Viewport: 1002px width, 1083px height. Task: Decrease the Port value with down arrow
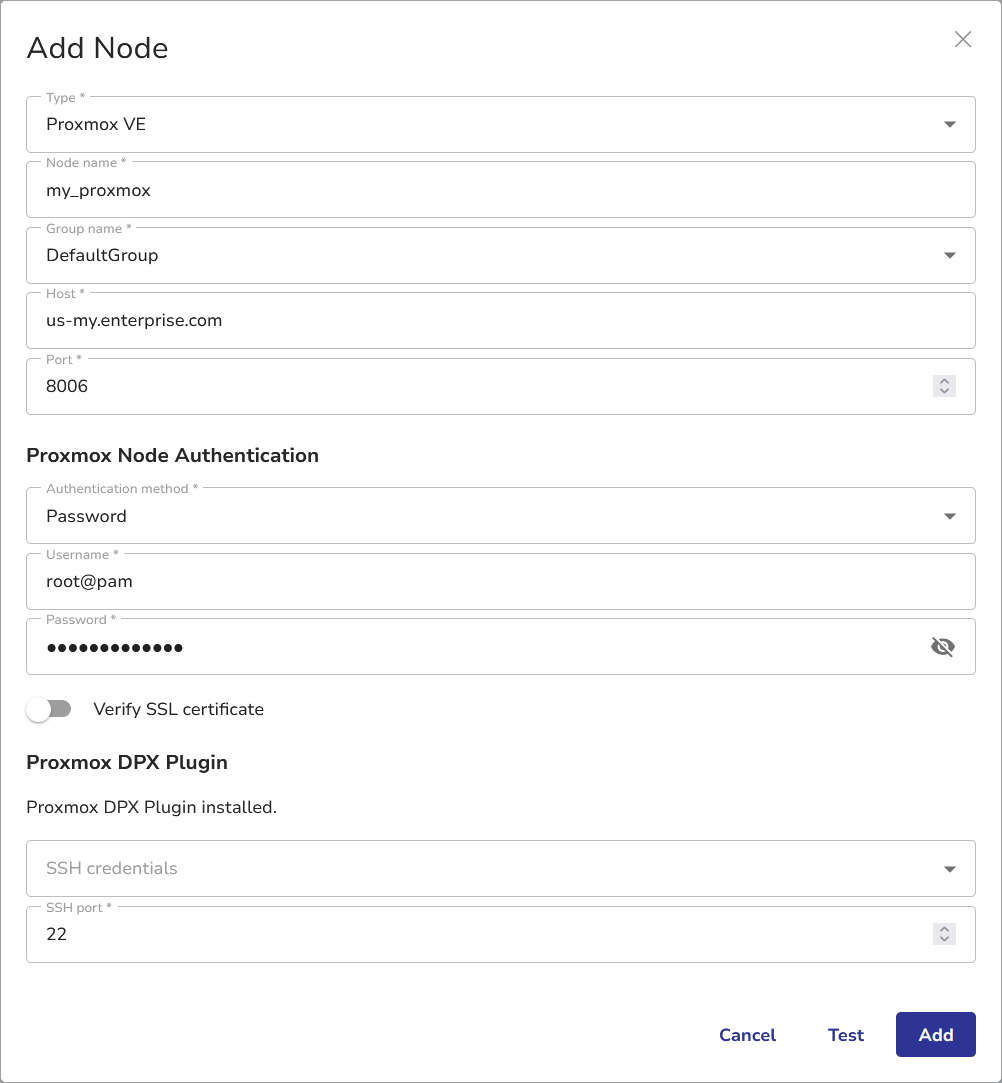pos(944,391)
